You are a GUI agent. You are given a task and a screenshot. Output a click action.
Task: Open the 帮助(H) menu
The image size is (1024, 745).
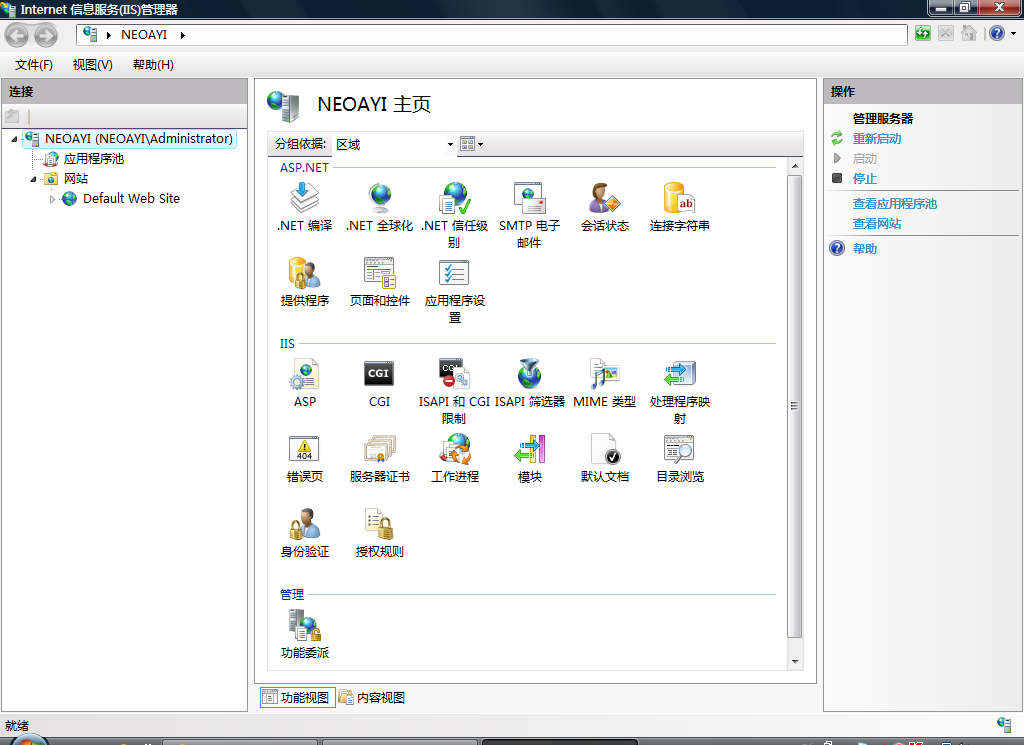pos(153,65)
